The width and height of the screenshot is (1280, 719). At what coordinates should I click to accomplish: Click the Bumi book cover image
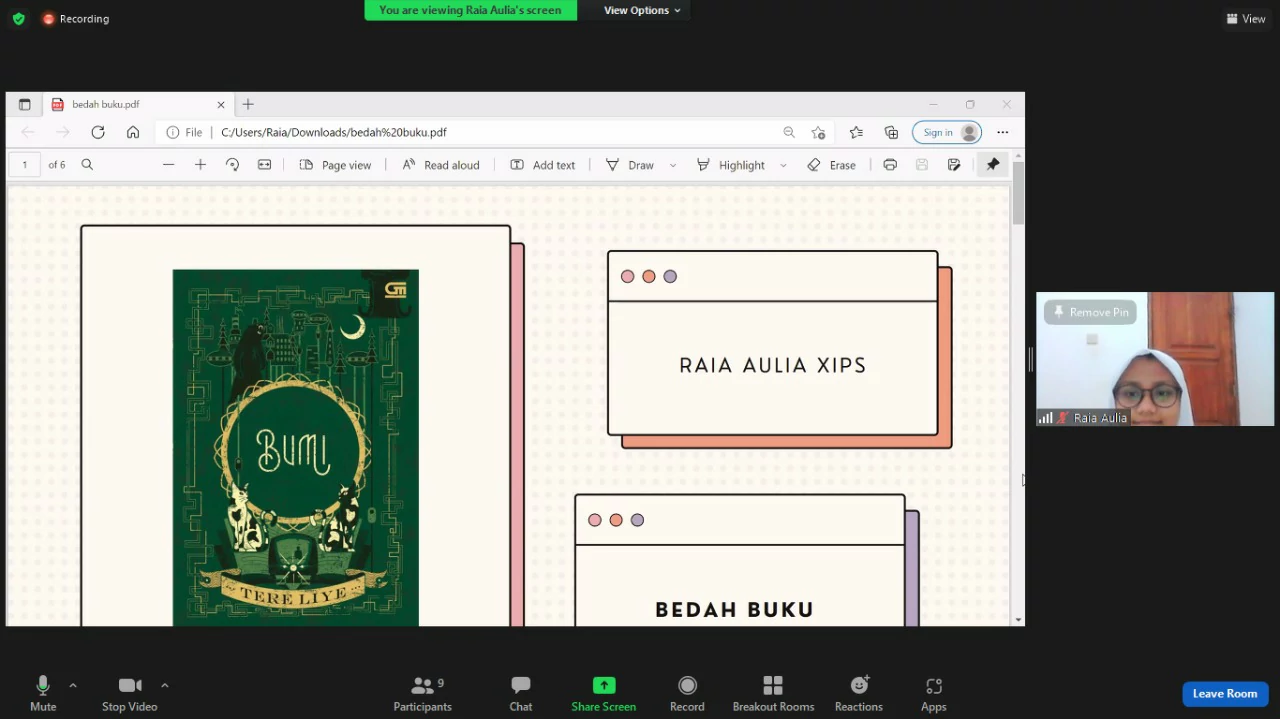tap(295, 447)
